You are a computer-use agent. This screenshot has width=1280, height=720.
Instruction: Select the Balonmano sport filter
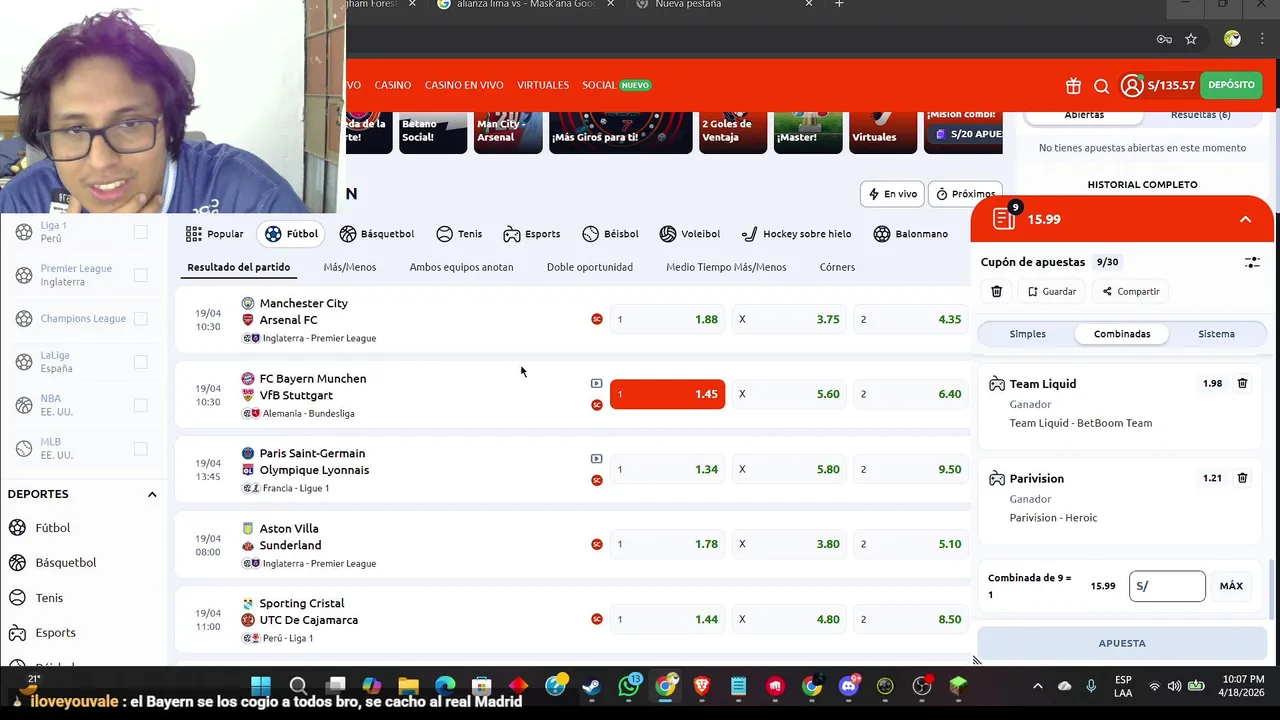[x=911, y=234]
